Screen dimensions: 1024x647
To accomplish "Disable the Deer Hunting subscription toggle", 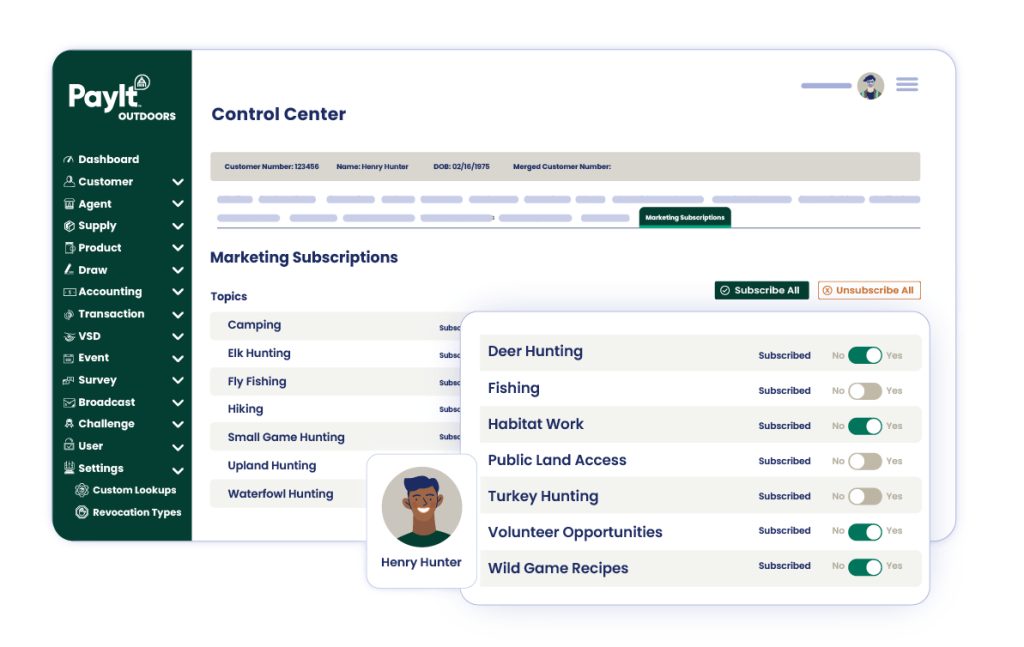I will coord(865,355).
